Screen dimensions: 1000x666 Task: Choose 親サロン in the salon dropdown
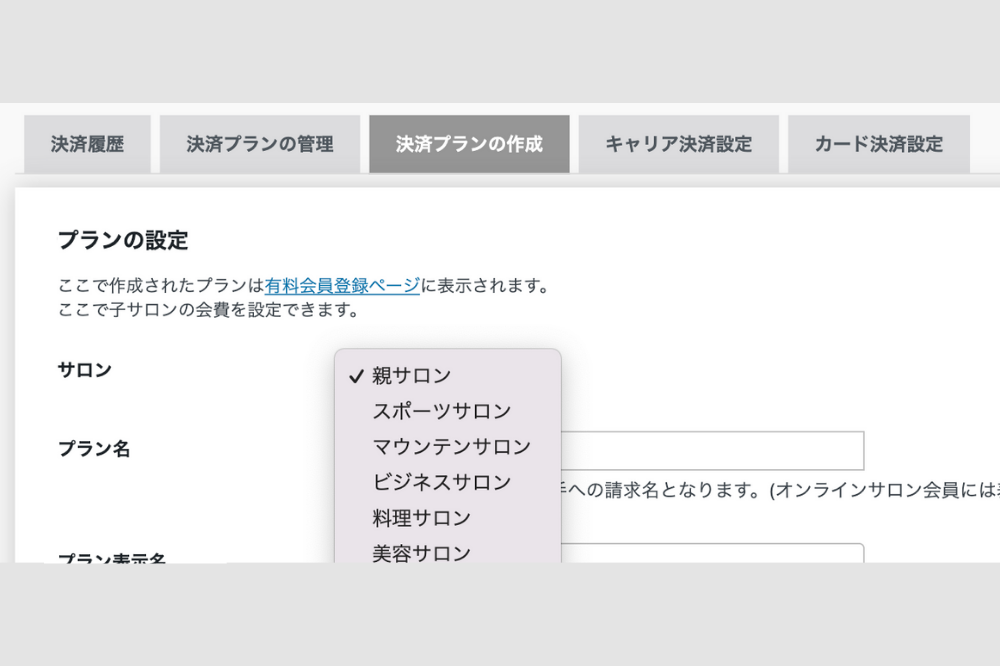412,376
